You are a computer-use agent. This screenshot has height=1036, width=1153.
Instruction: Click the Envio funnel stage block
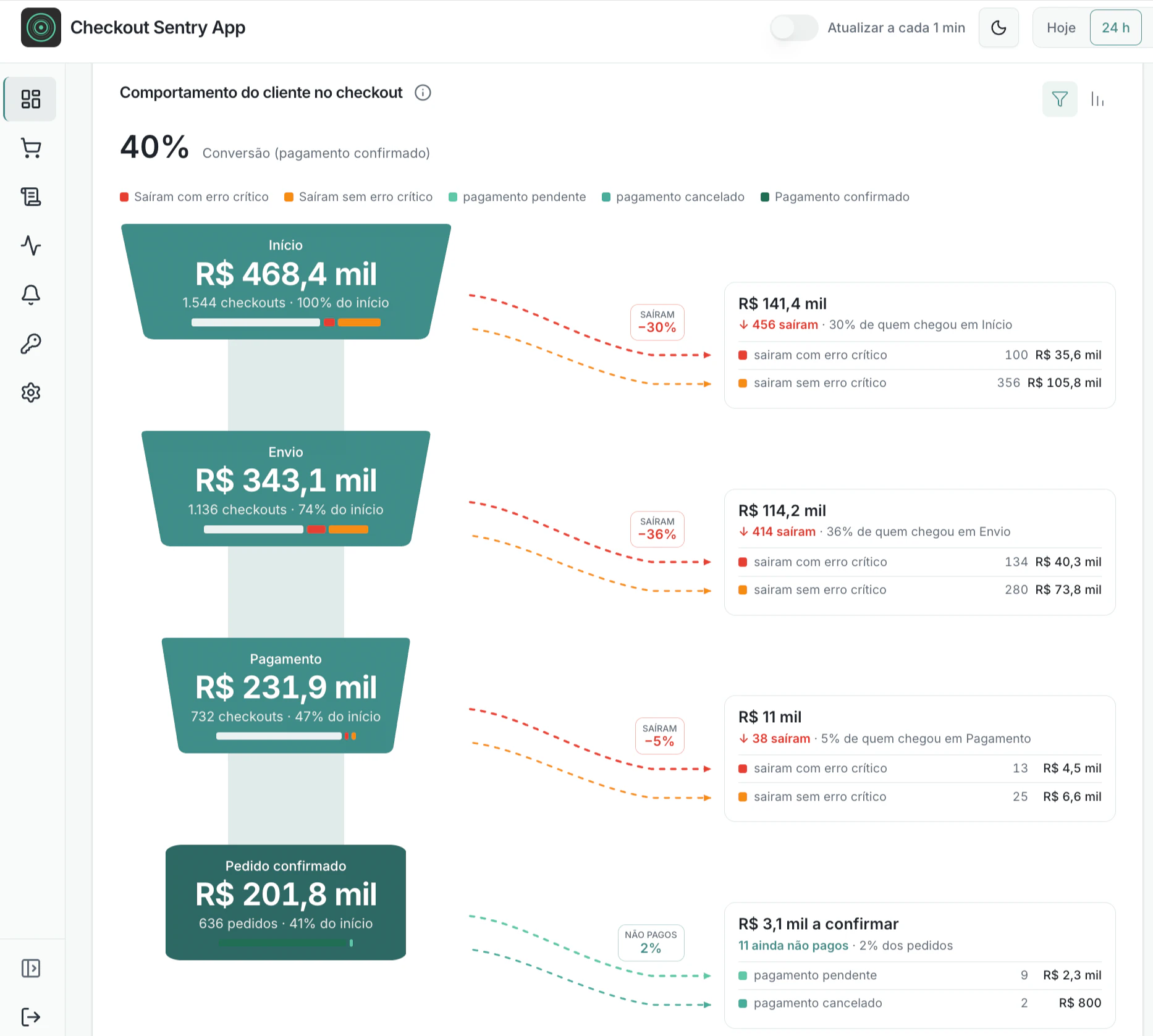(286, 488)
